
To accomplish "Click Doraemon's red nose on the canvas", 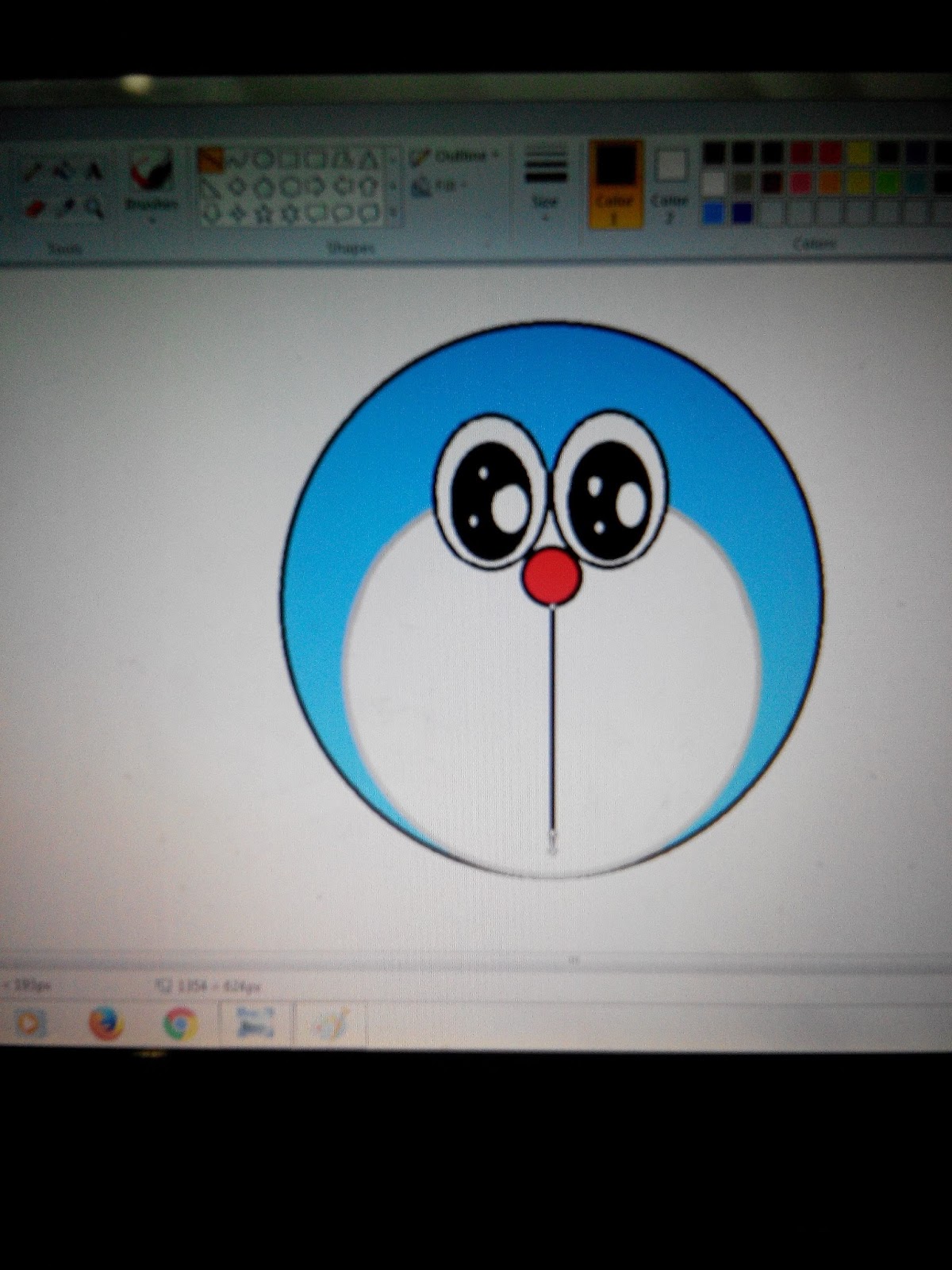I will click(552, 578).
